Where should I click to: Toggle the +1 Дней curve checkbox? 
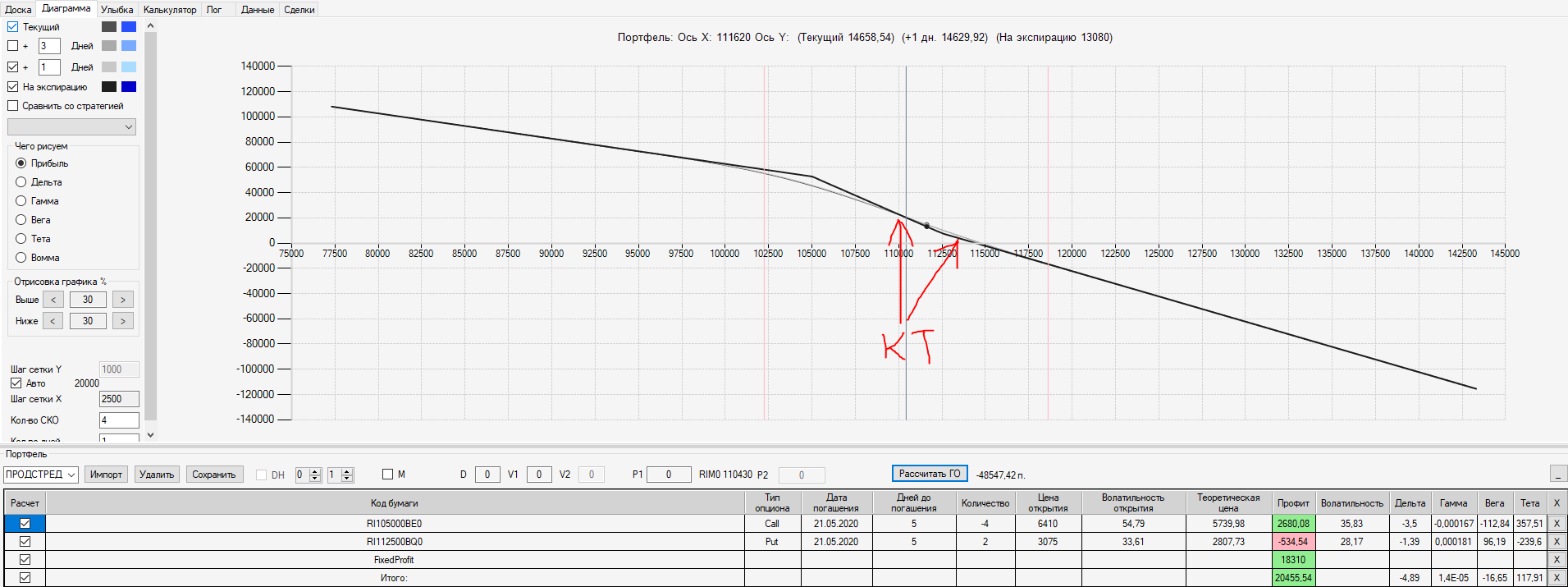pyautogui.click(x=12, y=67)
